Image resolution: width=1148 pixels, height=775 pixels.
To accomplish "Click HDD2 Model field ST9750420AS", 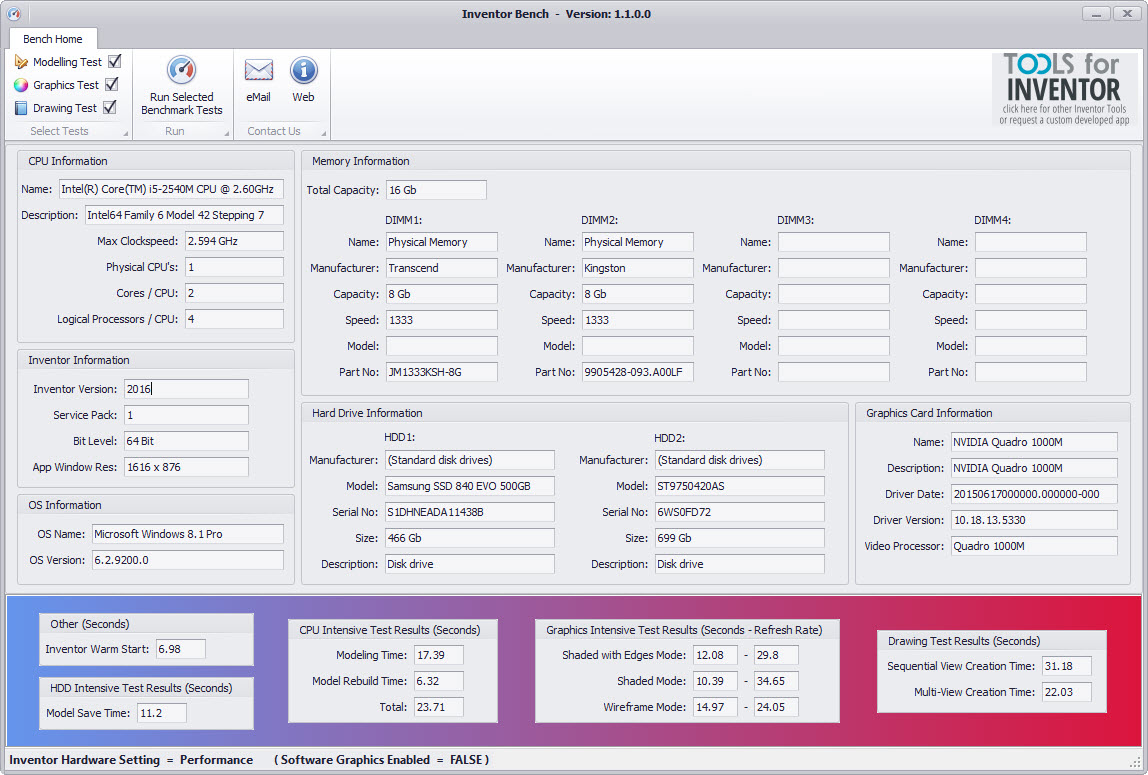I will tap(739, 486).
